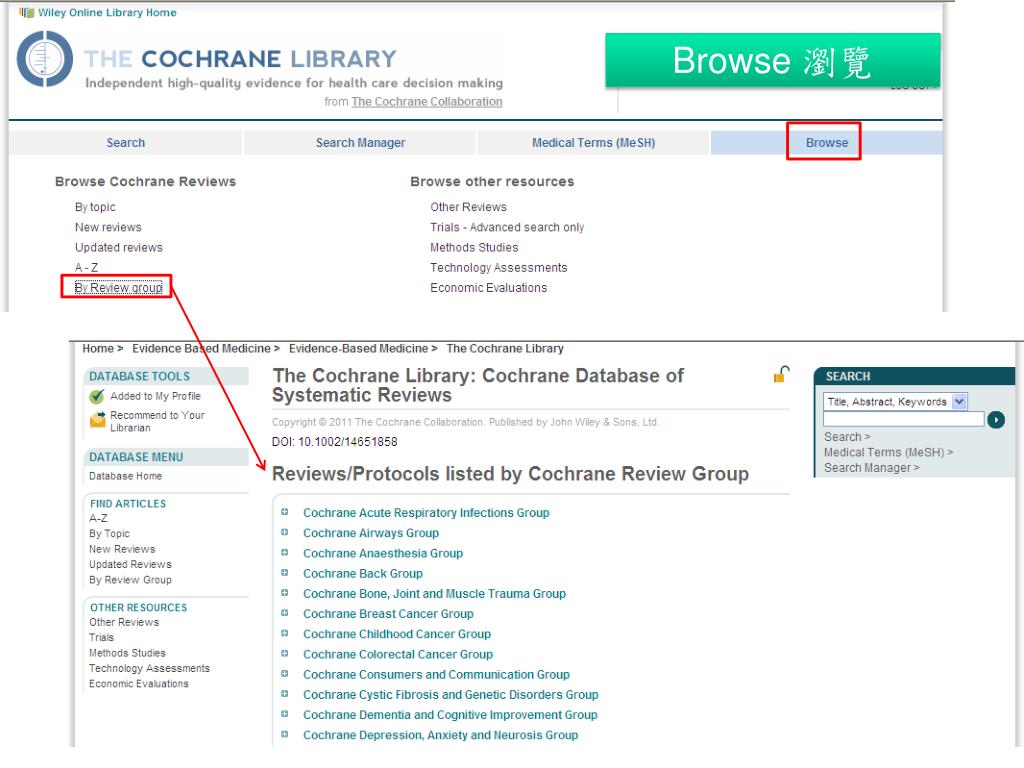Click By Topic under Find Articles
The image size is (1024, 768).
click(x=109, y=534)
